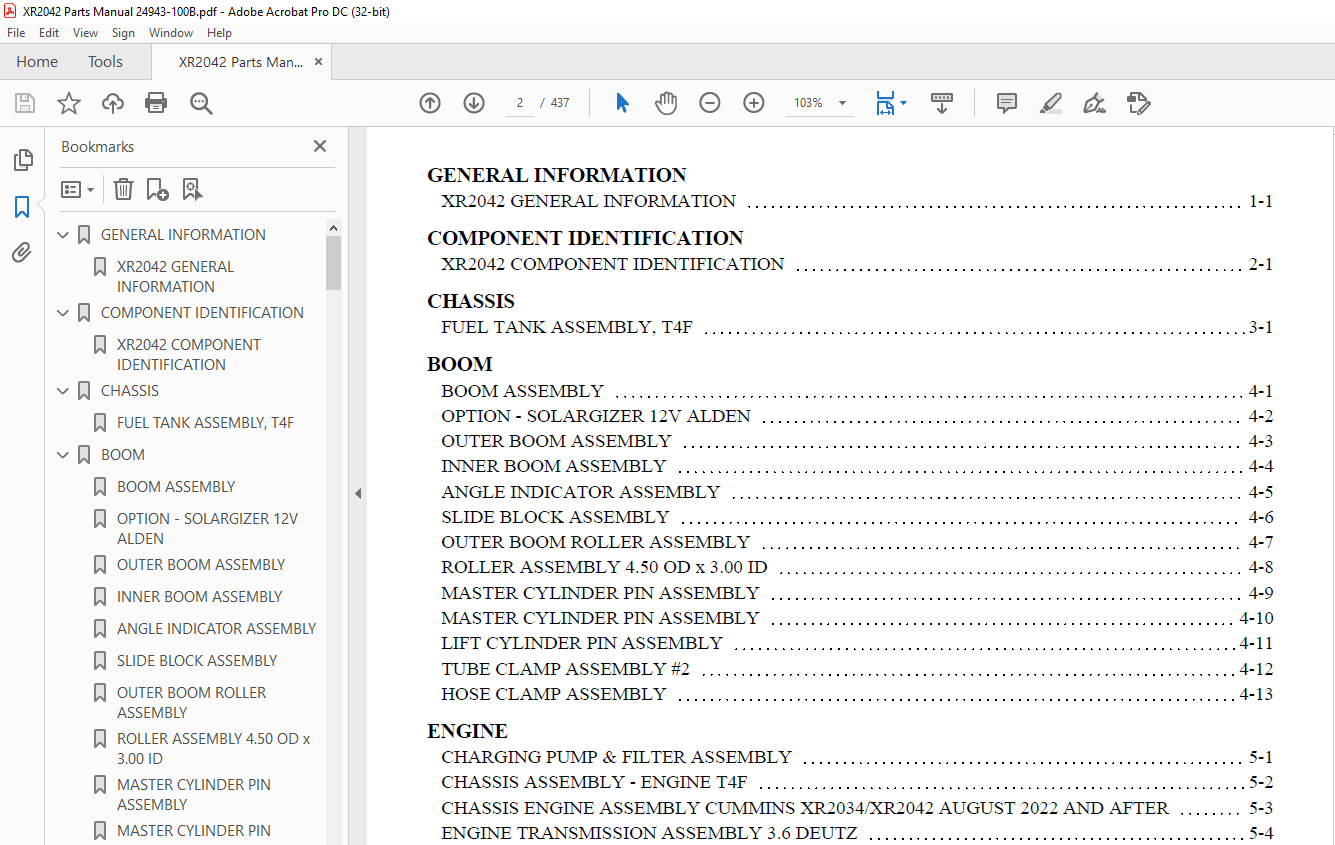Open the File menu
This screenshot has width=1335, height=845.
point(16,33)
